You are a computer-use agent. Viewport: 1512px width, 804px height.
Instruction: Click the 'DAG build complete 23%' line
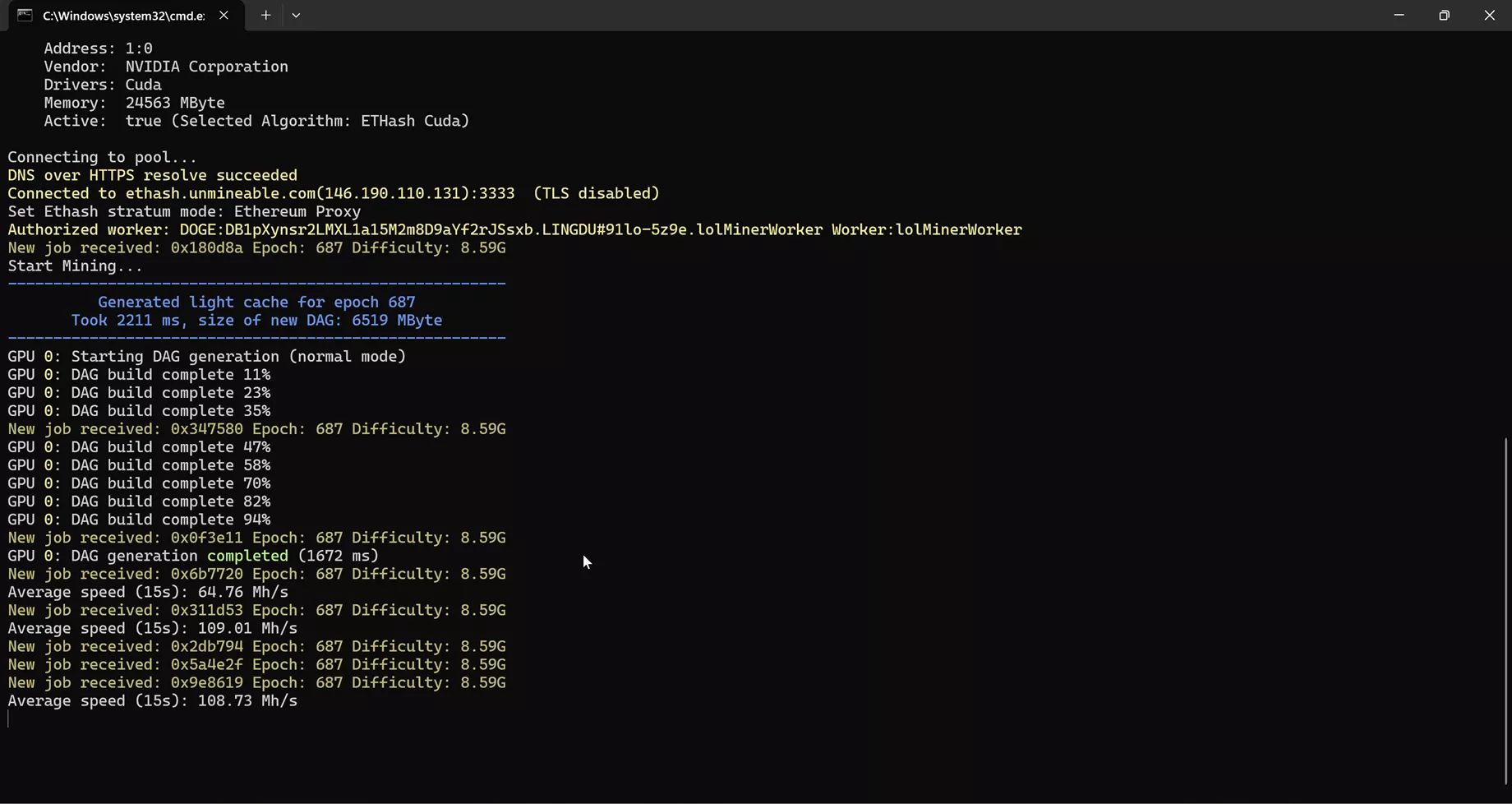click(x=139, y=392)
